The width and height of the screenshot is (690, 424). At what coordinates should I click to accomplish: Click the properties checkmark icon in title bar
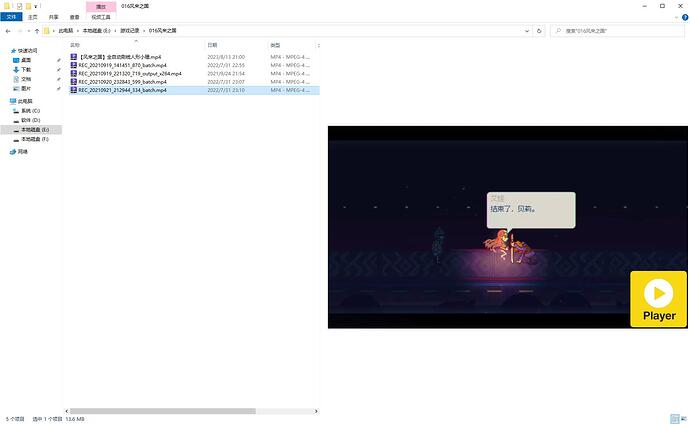20,6
